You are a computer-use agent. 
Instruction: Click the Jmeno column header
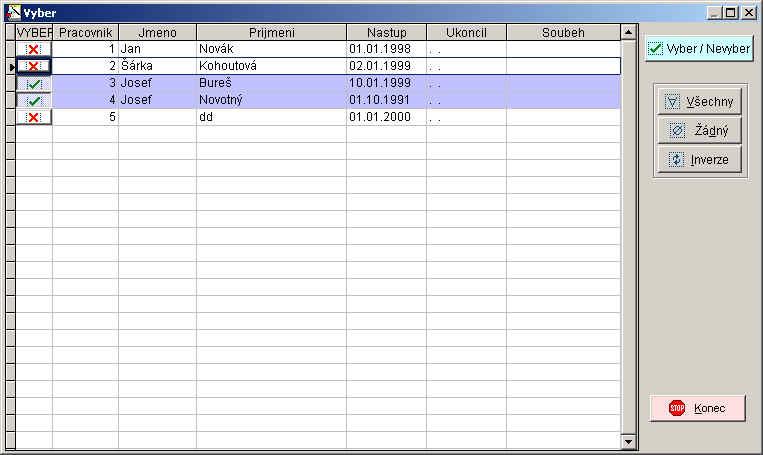point(157,33)
